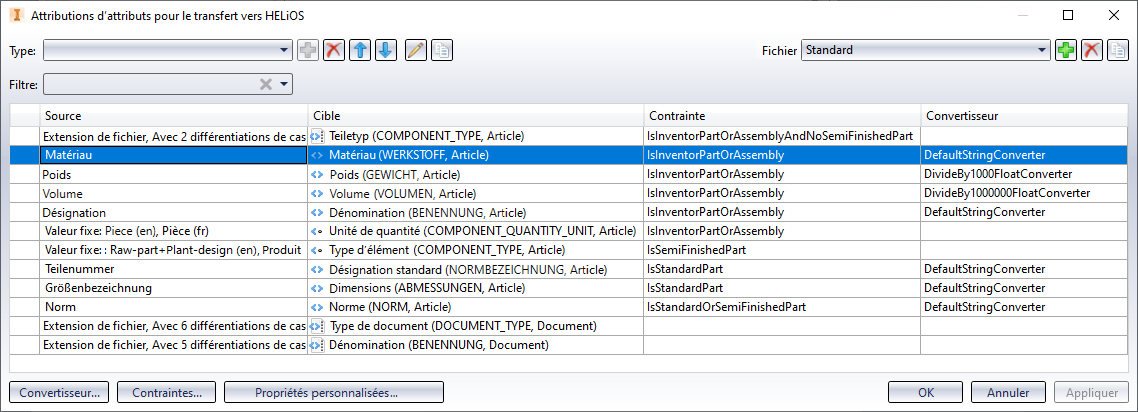Click the copy icon beside the Fichier controls

point(1118,50)
